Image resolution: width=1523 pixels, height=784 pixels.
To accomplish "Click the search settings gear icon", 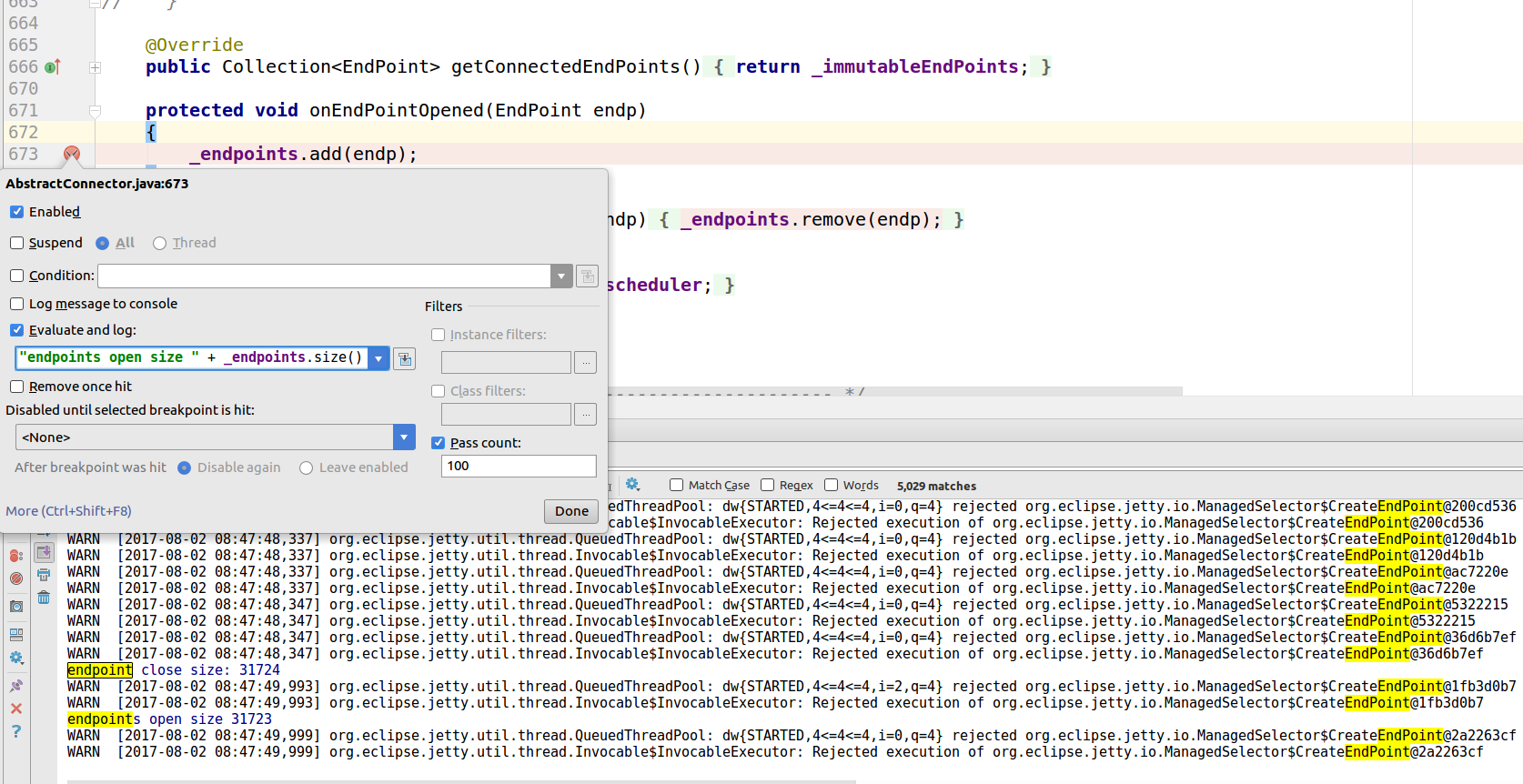I will pyautogui.click(x=633, y=485).
